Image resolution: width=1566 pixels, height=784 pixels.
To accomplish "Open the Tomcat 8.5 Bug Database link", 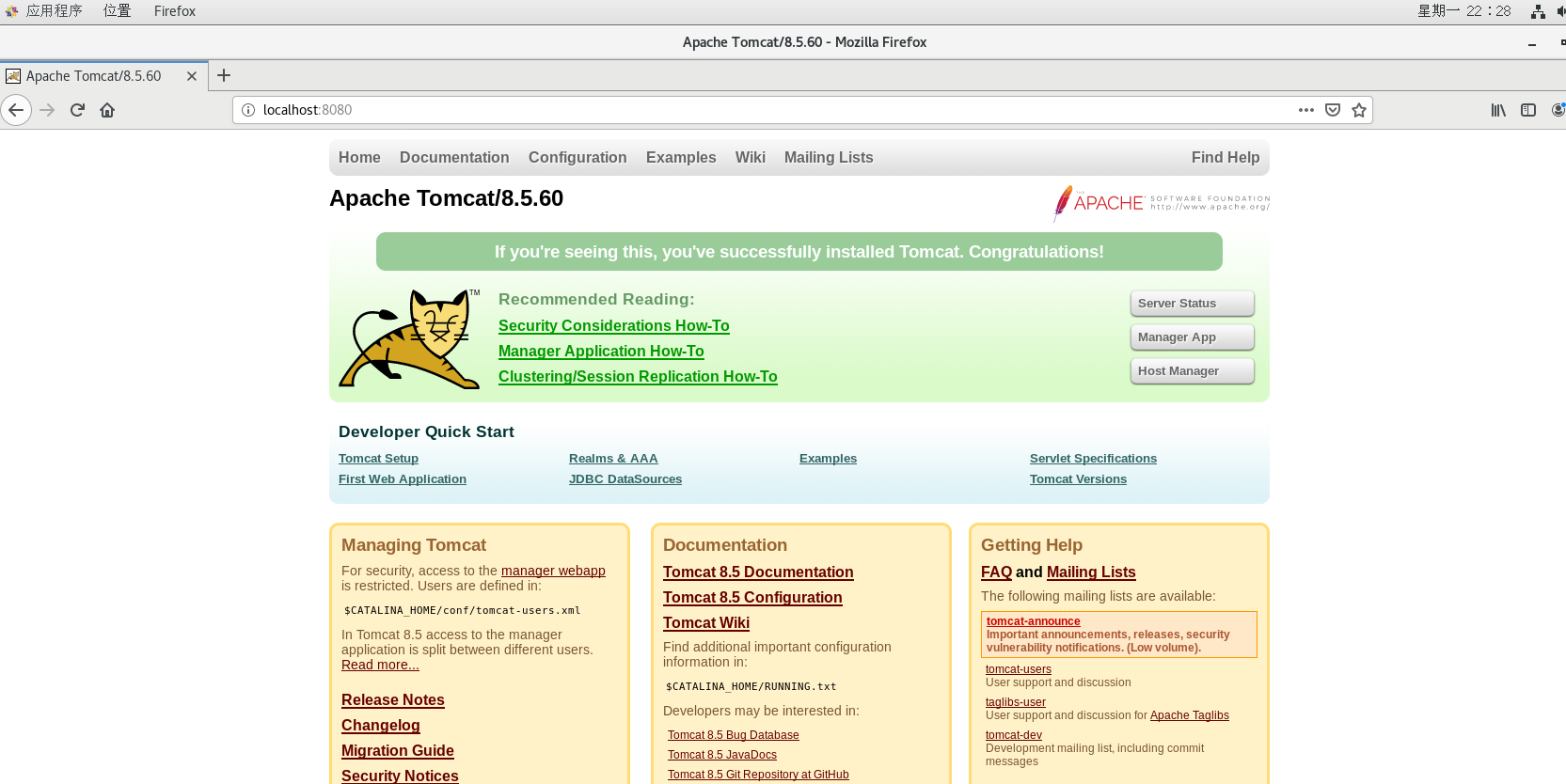I will tap(734, 735).
